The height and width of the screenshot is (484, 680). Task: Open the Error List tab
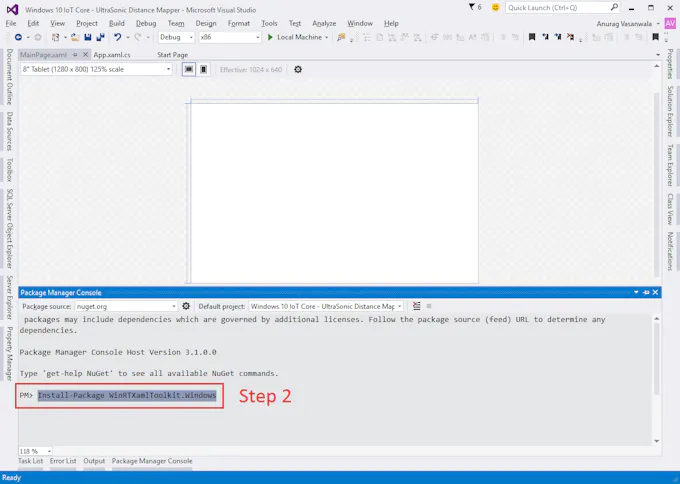(x=63, y=461)
